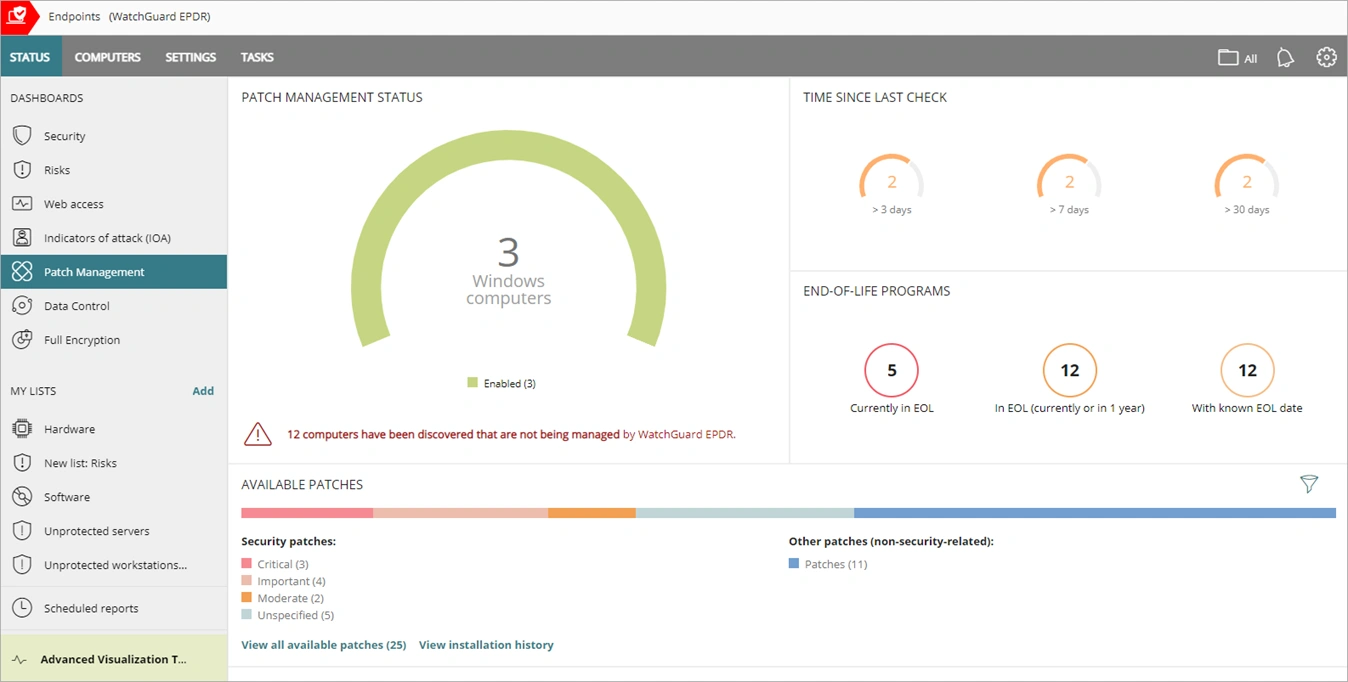Image resolution: width=1348 pixels, height=682 pixels.
Task: Open the settings gear icon
Action: click(1326, 57)
